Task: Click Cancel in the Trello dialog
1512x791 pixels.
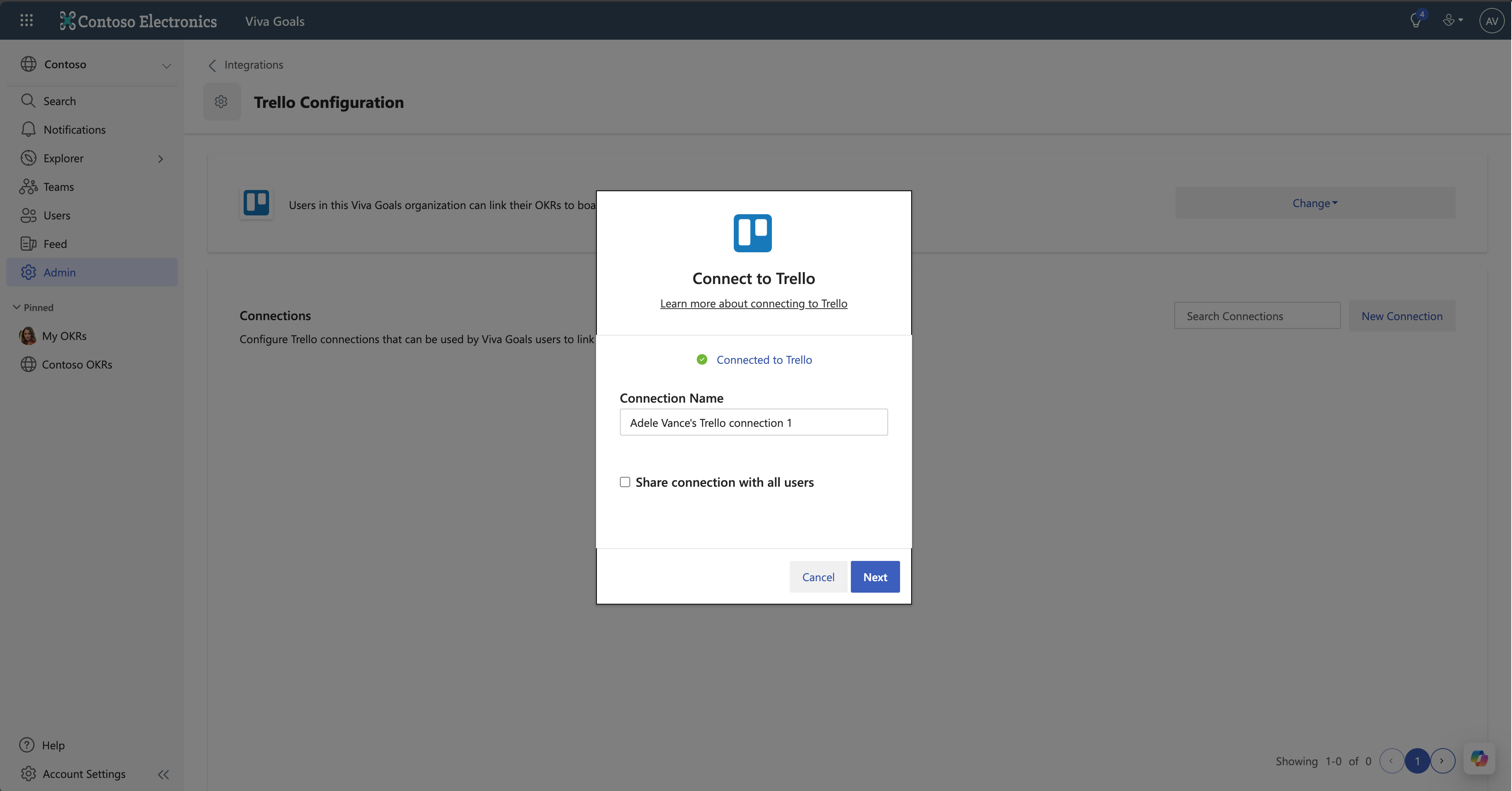Action: click(818, 577)
